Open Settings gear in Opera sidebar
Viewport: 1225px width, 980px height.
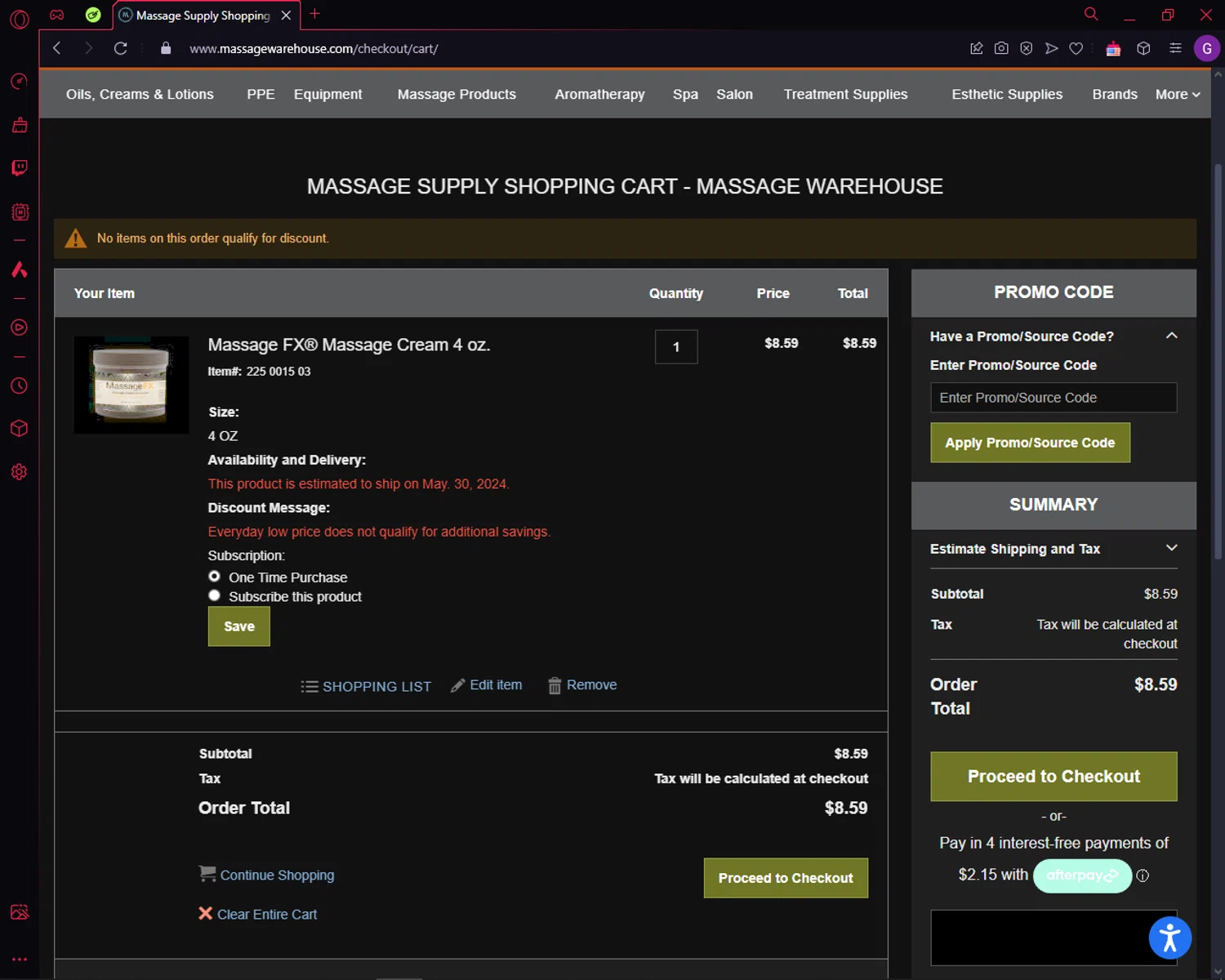(20, 472)
